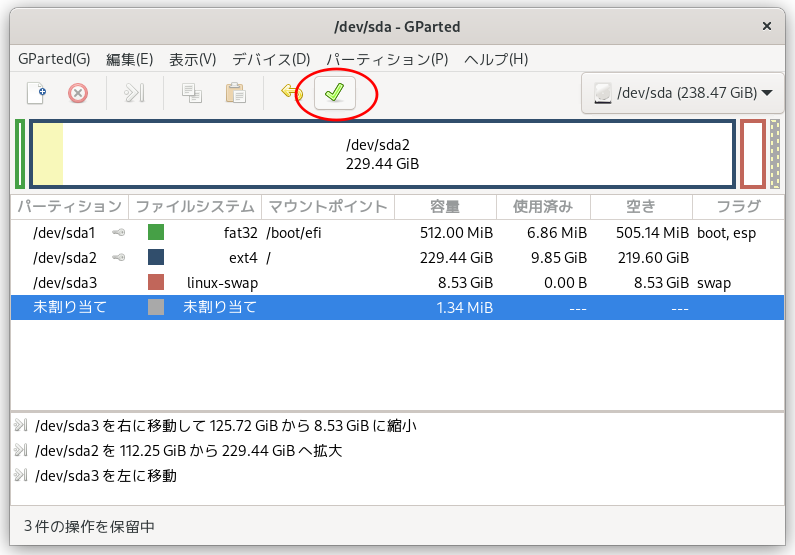795x555 pixels.
Task: Open the デバイス(D) menu
Action: pyautogui.click(x=271, y=59)
